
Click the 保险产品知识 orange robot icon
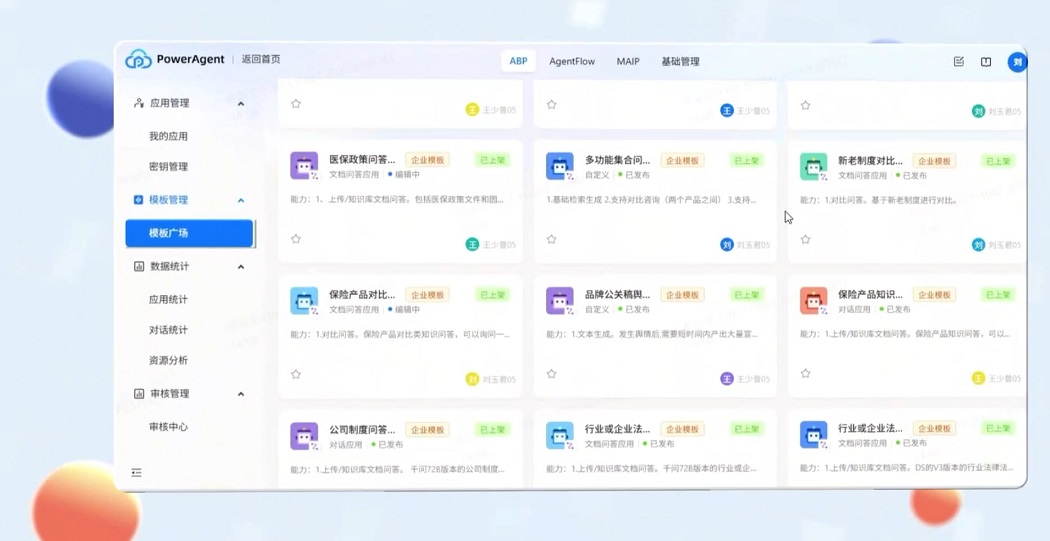tap(814, 301)
